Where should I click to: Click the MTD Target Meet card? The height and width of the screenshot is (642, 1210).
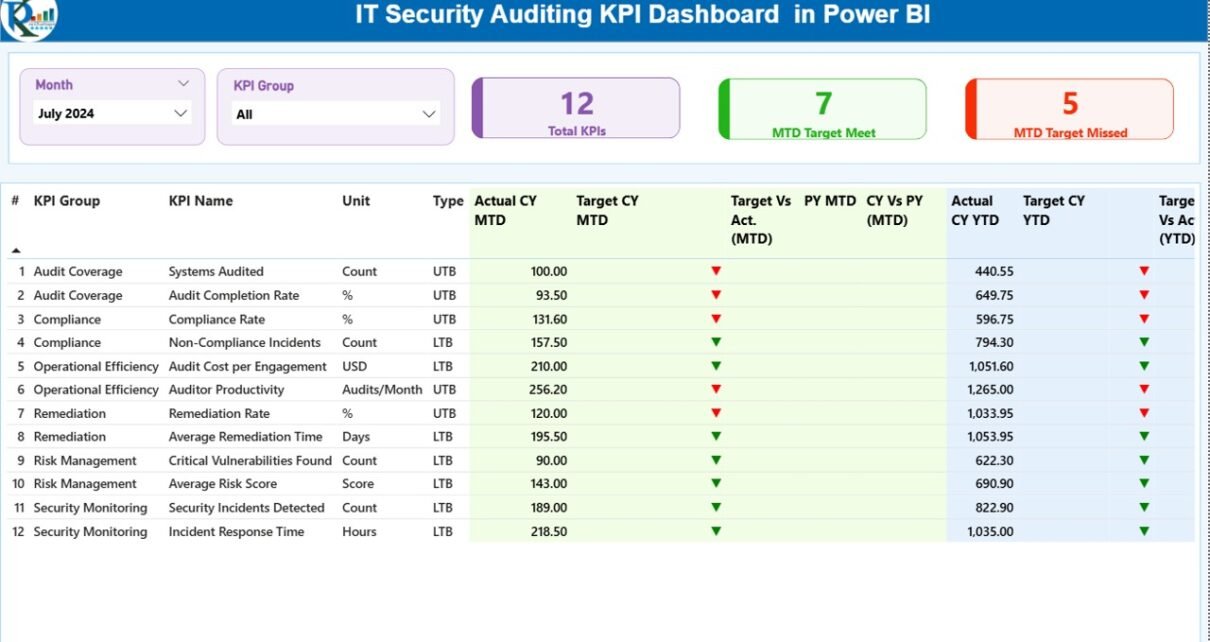coord(823,109)
